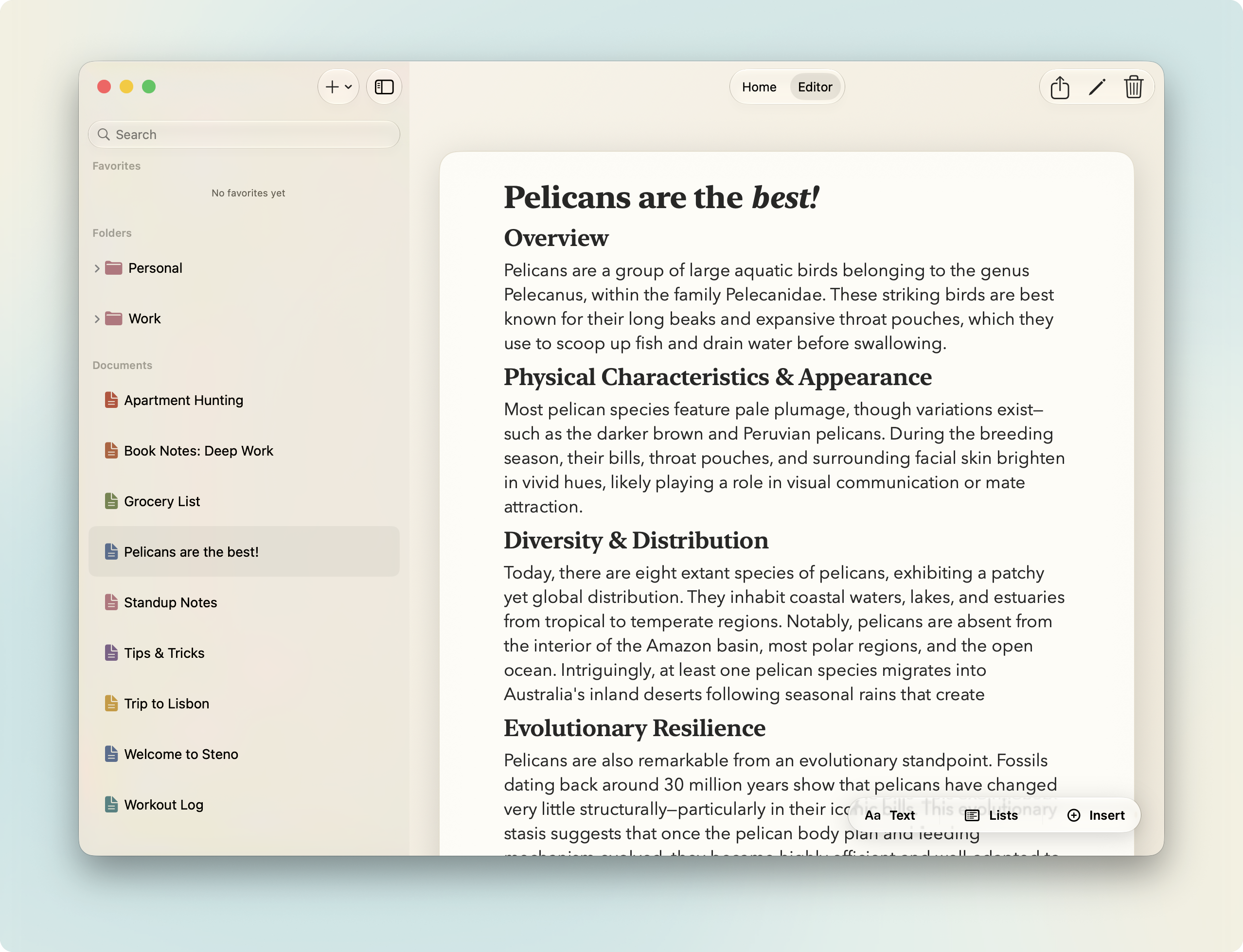
Task: Click the Documents section header
Action: [123, 365]
